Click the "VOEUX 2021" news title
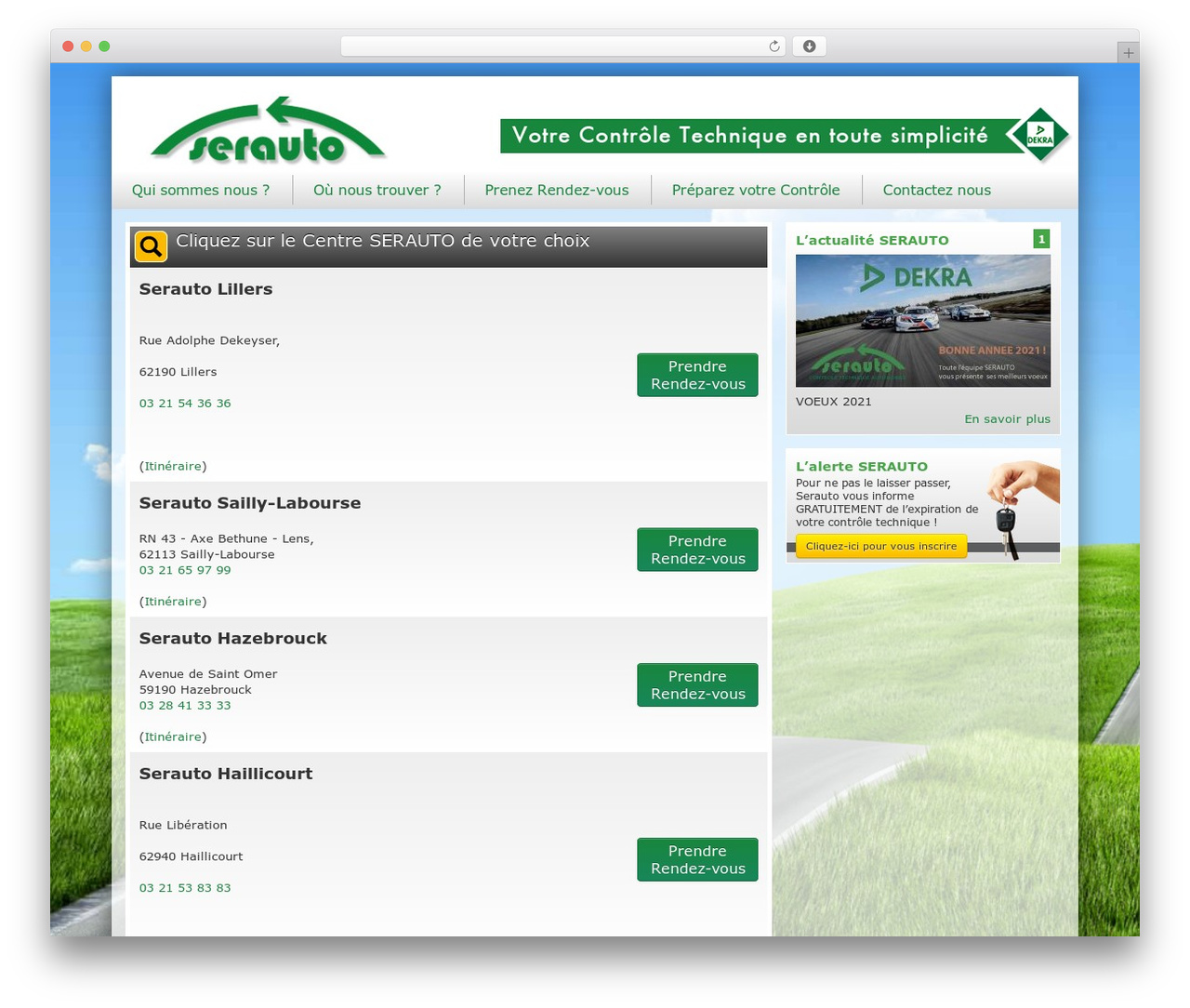This screenshot has width=1190, height=1008. tap(834, 402)
